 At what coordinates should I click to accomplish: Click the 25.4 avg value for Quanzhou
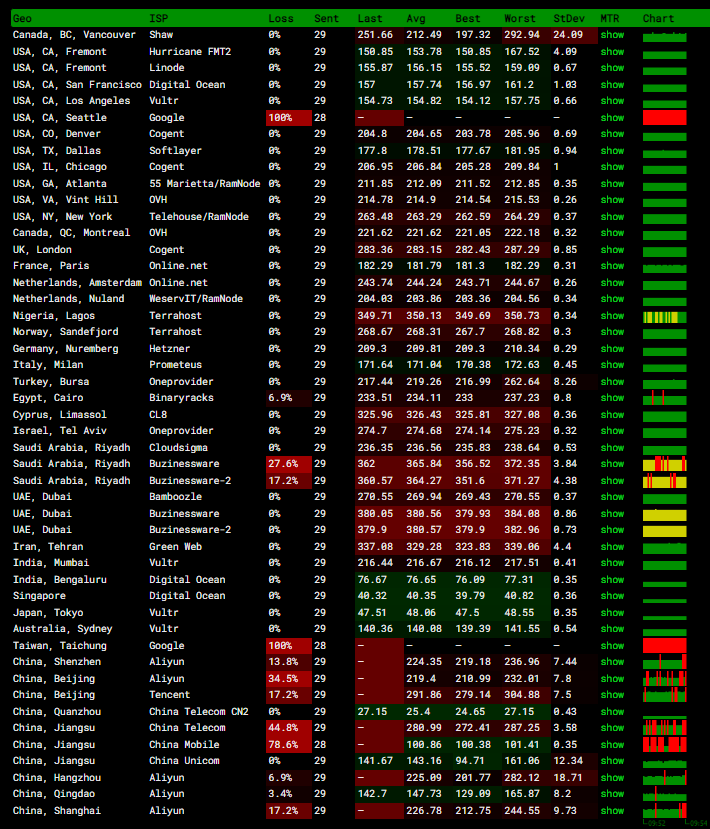click(x=418, y=712)
